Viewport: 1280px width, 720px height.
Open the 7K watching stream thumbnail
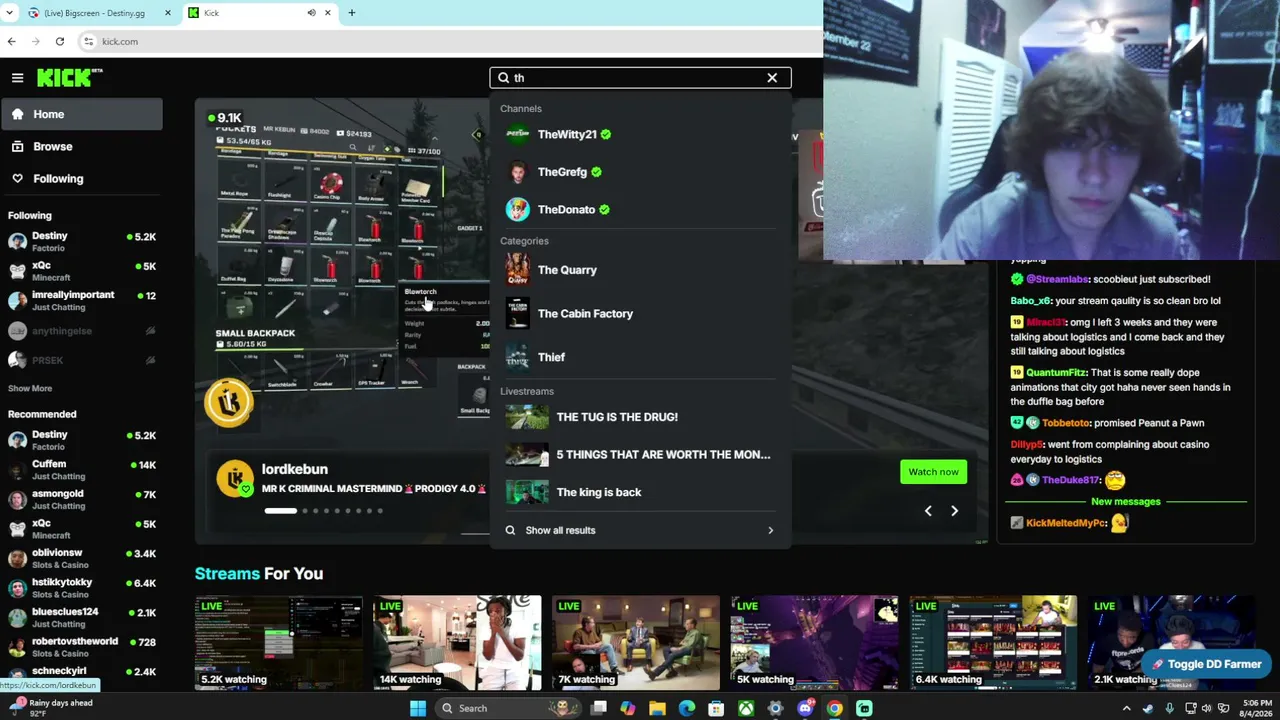pos(635,643)
